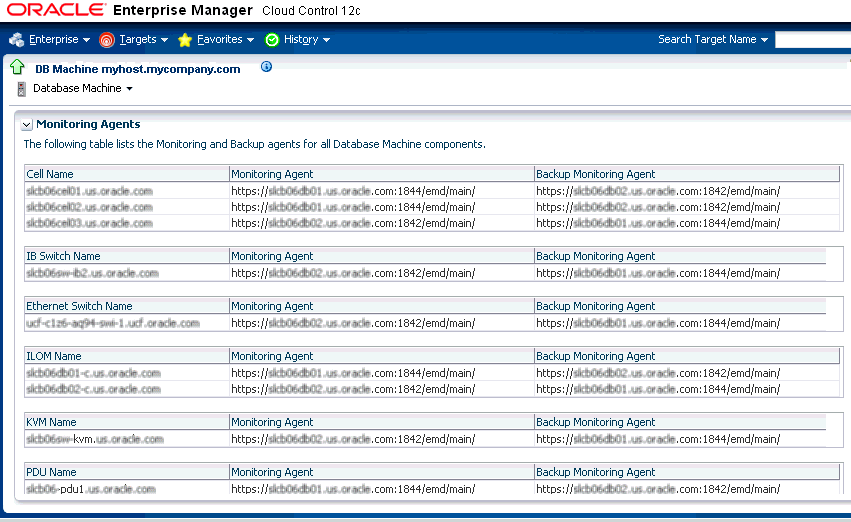
Task: Click the KVM Name column header
Action: [x=127, y=422]
